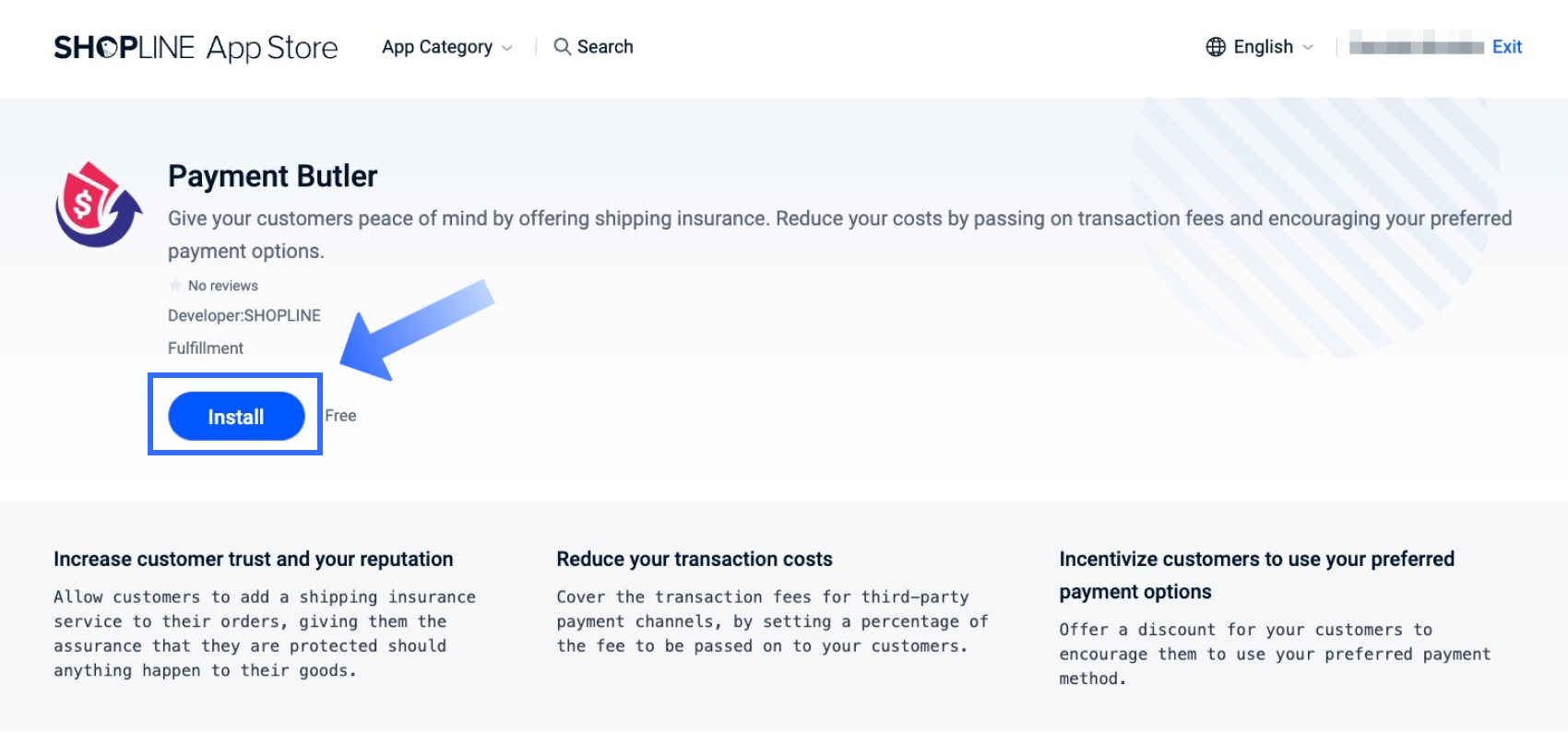Click the chevron next to English

[1308, 48]
